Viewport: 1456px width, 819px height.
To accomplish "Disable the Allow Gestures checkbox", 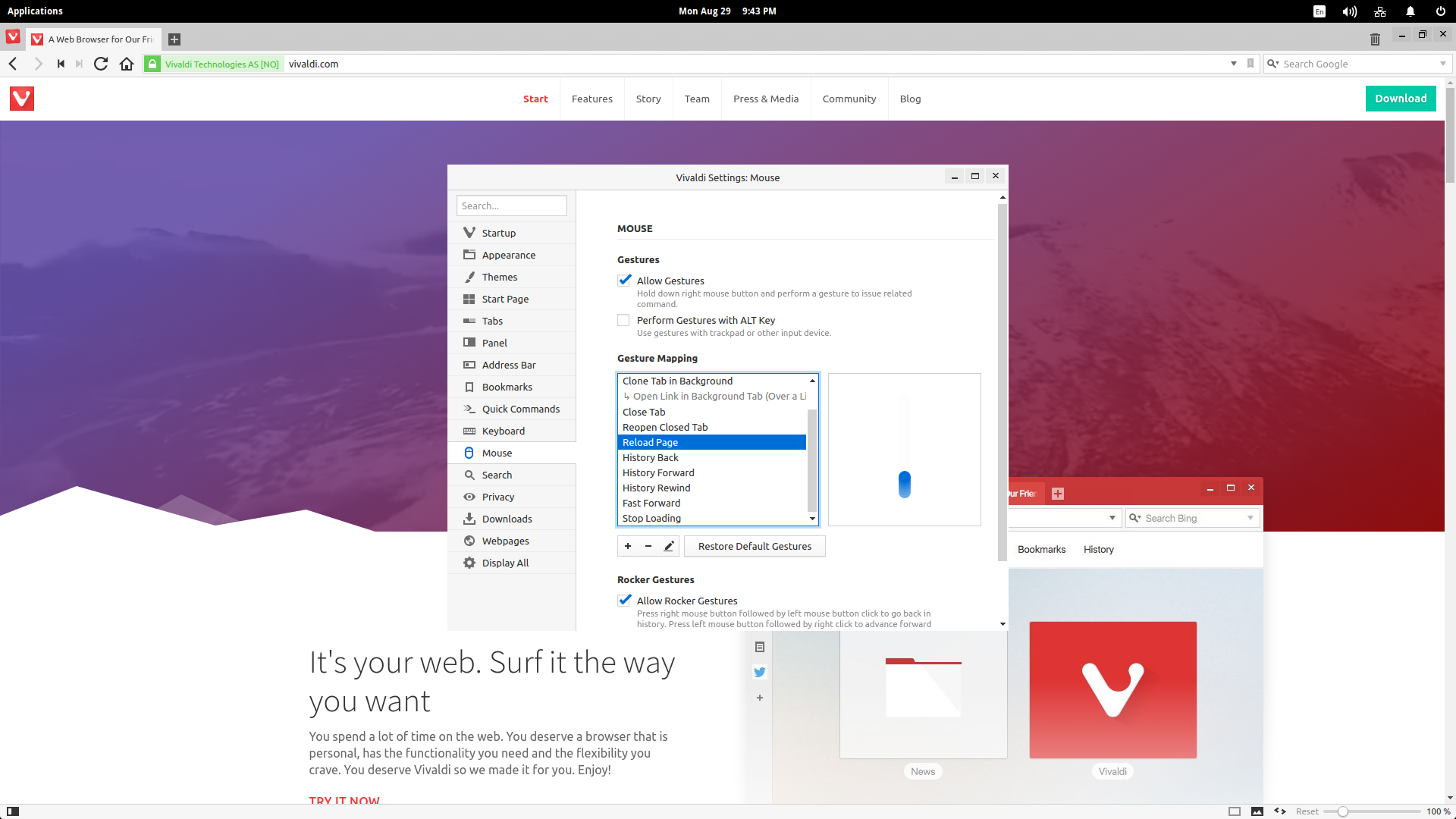I will [x=624, y=281].
